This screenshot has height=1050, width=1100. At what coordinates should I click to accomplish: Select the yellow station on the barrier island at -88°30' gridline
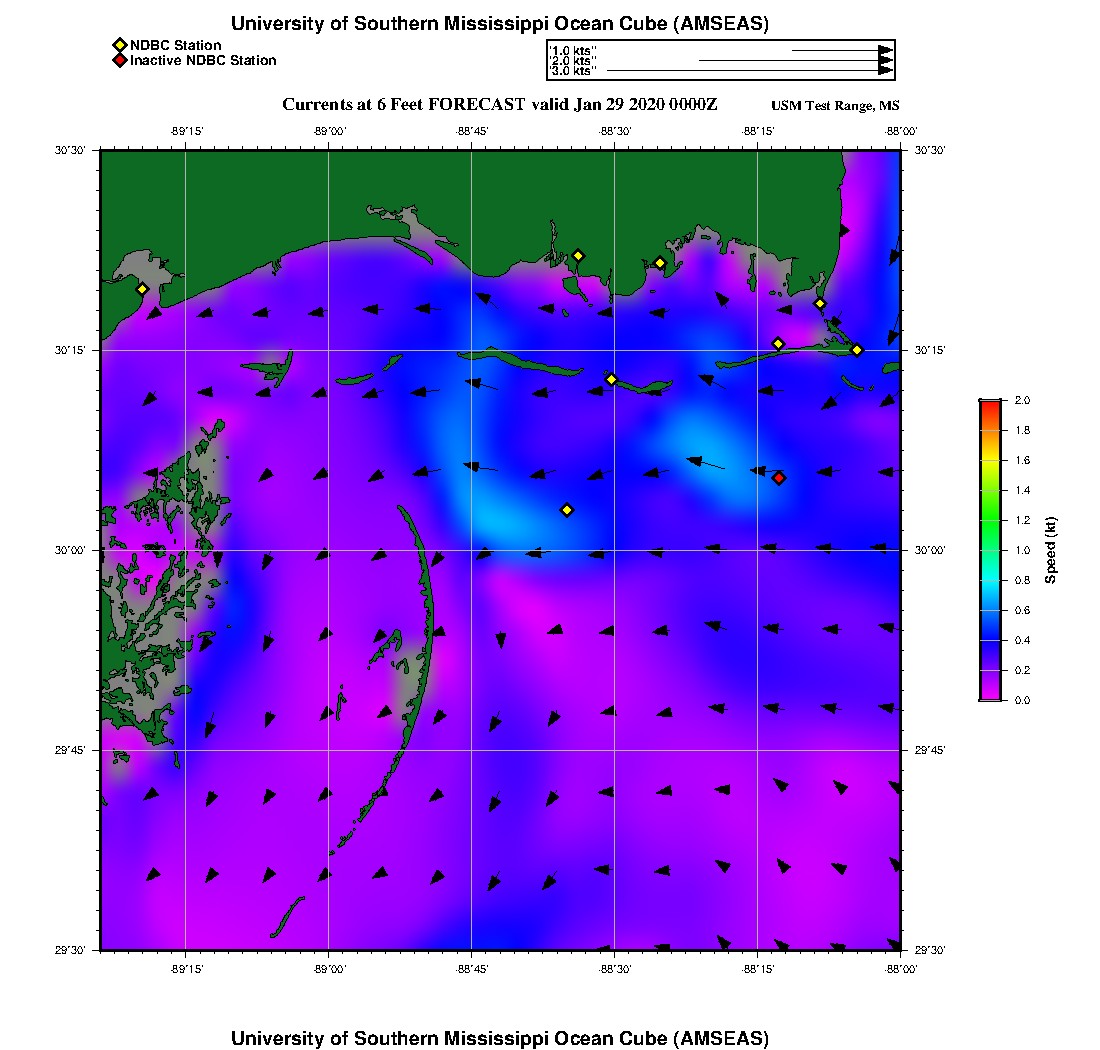tap(612, 379)
